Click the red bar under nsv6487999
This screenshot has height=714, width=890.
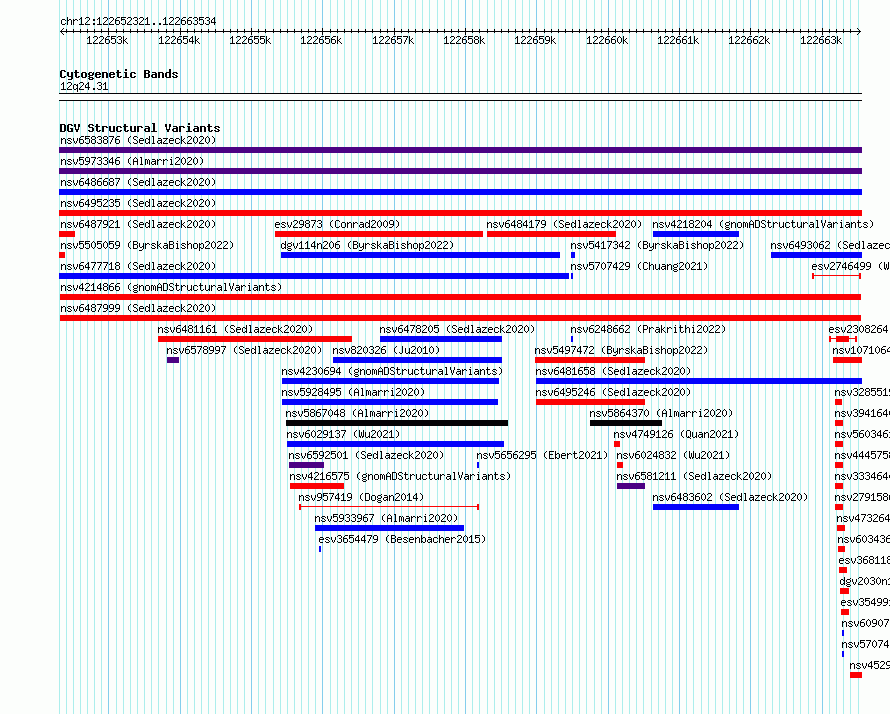460,318
